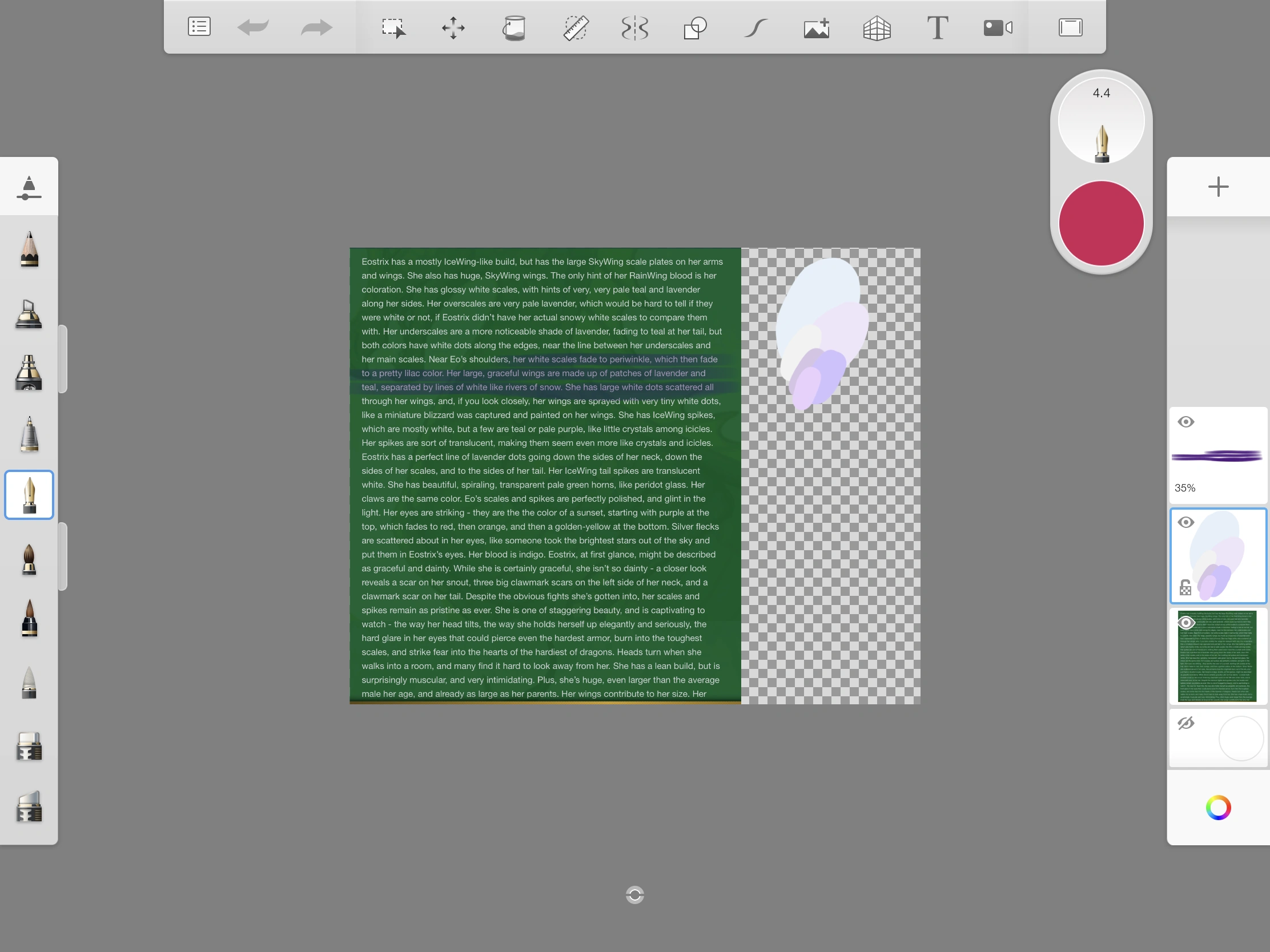Start Time-lapse recording camera
The width and height of the screenshot is (1270, 952).
997,27
